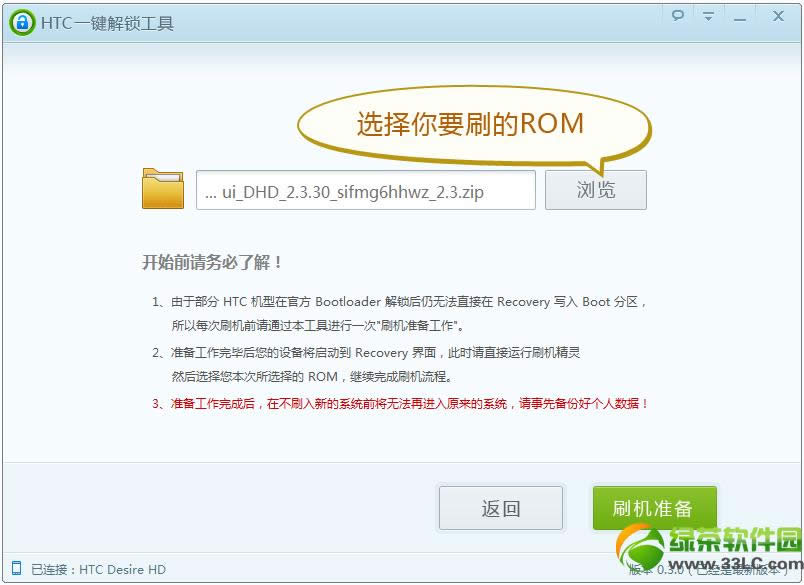Click the red warning line about backing up data
Viewport: 804px width, 585px height.
tap(400, 404)
